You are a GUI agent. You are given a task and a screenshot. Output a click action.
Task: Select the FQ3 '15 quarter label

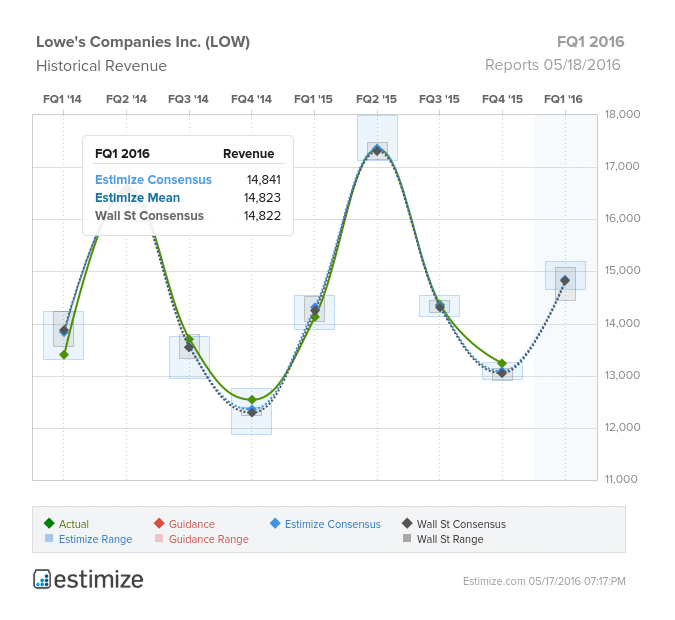pos(440,99)
